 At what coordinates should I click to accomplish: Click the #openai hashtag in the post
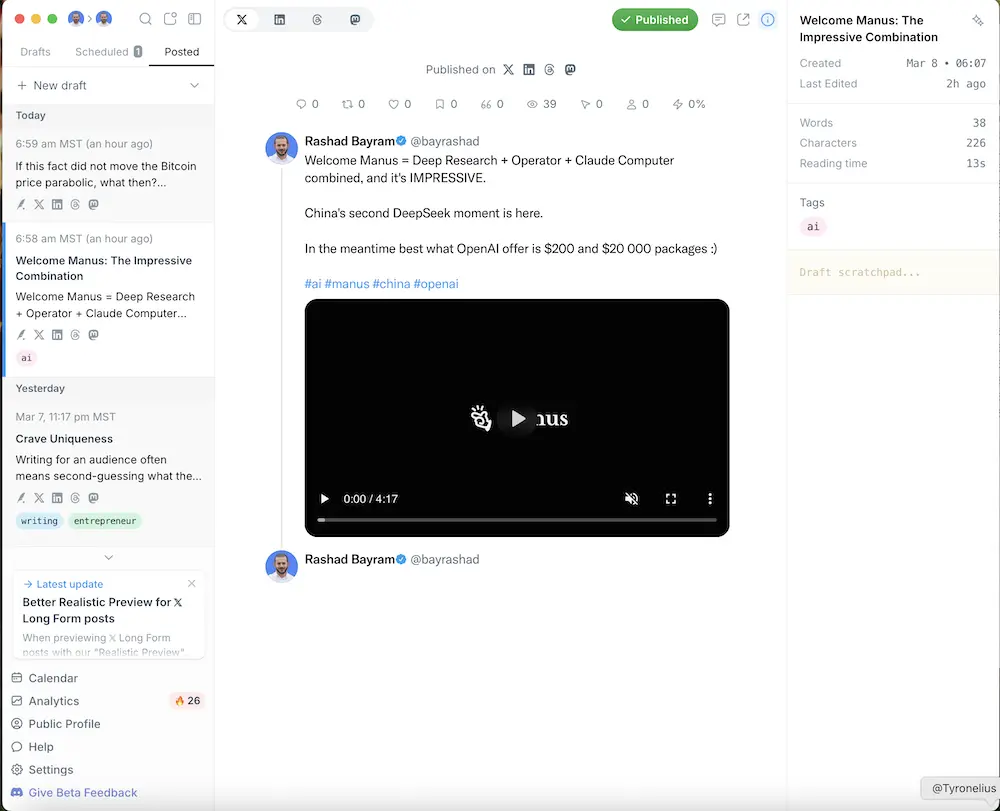pos(436,284)
